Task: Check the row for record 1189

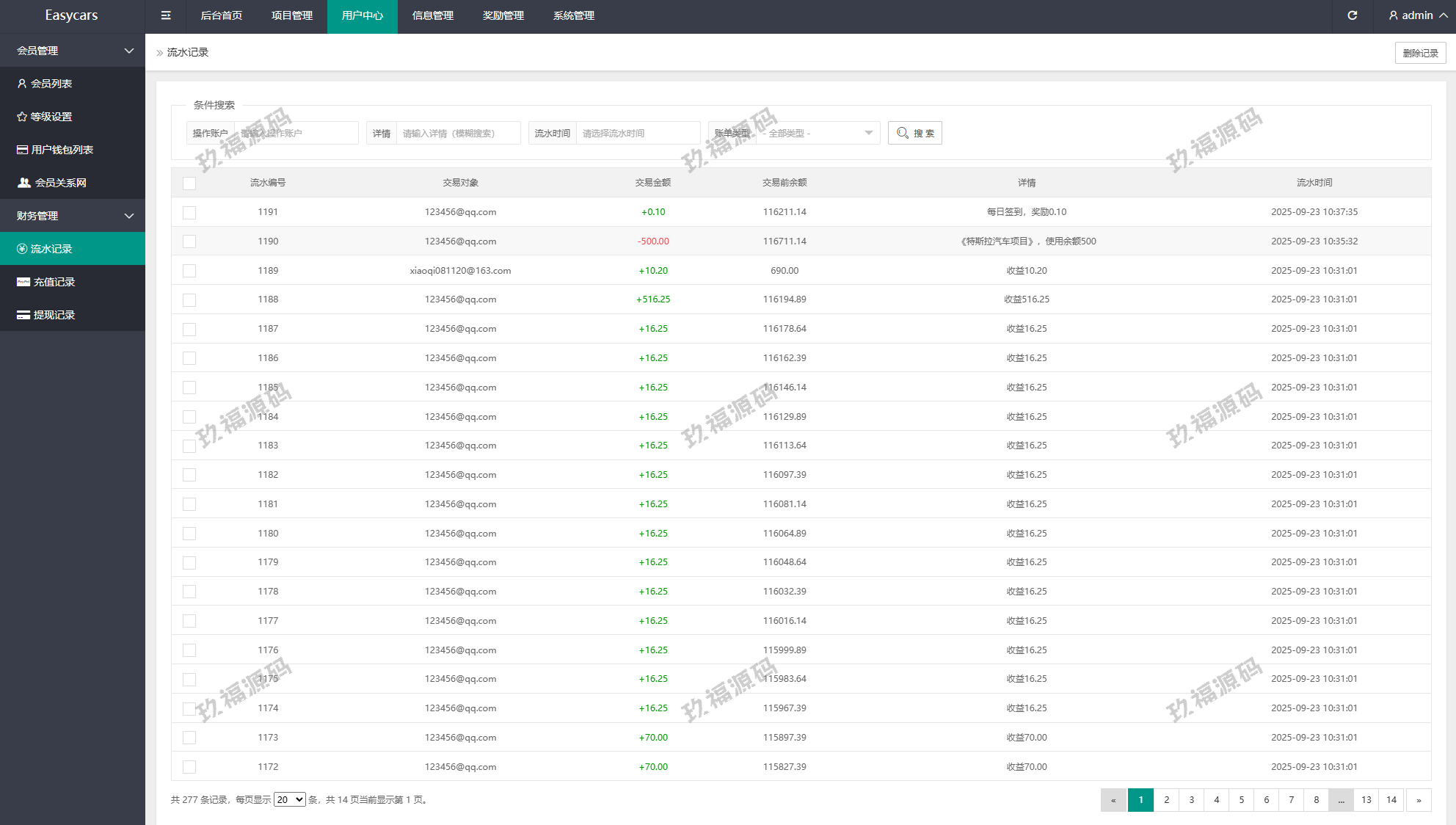Action: coord(189,271)
